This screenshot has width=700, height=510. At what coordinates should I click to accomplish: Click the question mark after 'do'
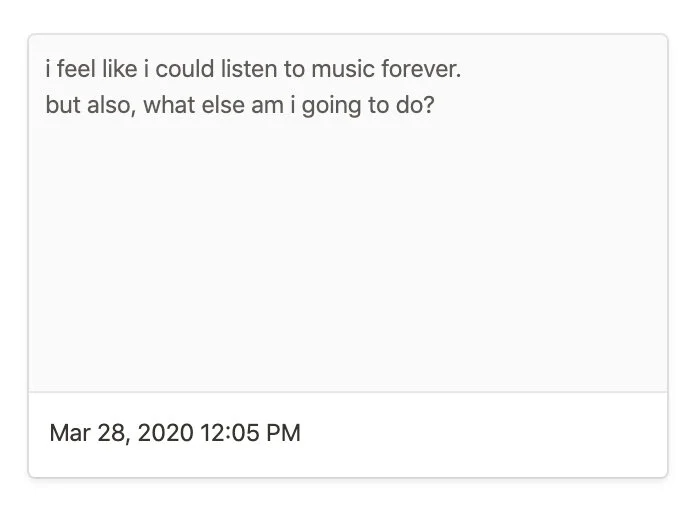pos(429,105)
